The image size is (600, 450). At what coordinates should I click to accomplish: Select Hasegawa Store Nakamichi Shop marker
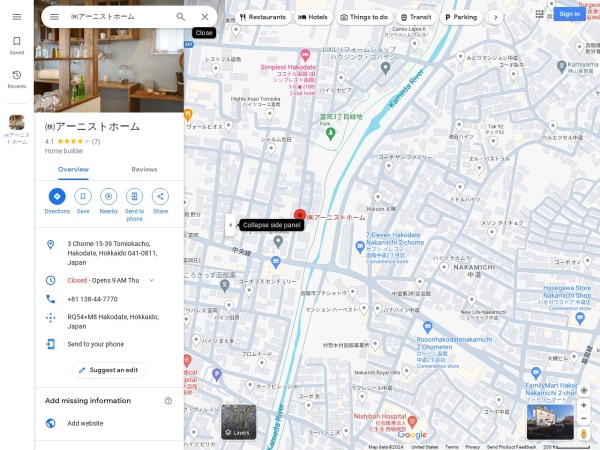(x=580, y=318)
